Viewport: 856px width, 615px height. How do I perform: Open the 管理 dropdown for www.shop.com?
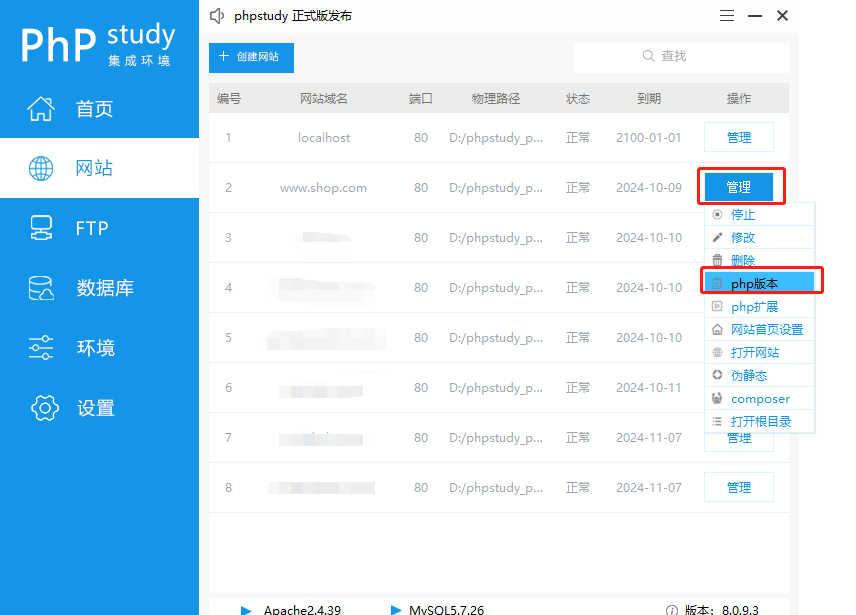click(x=740, y=187)
